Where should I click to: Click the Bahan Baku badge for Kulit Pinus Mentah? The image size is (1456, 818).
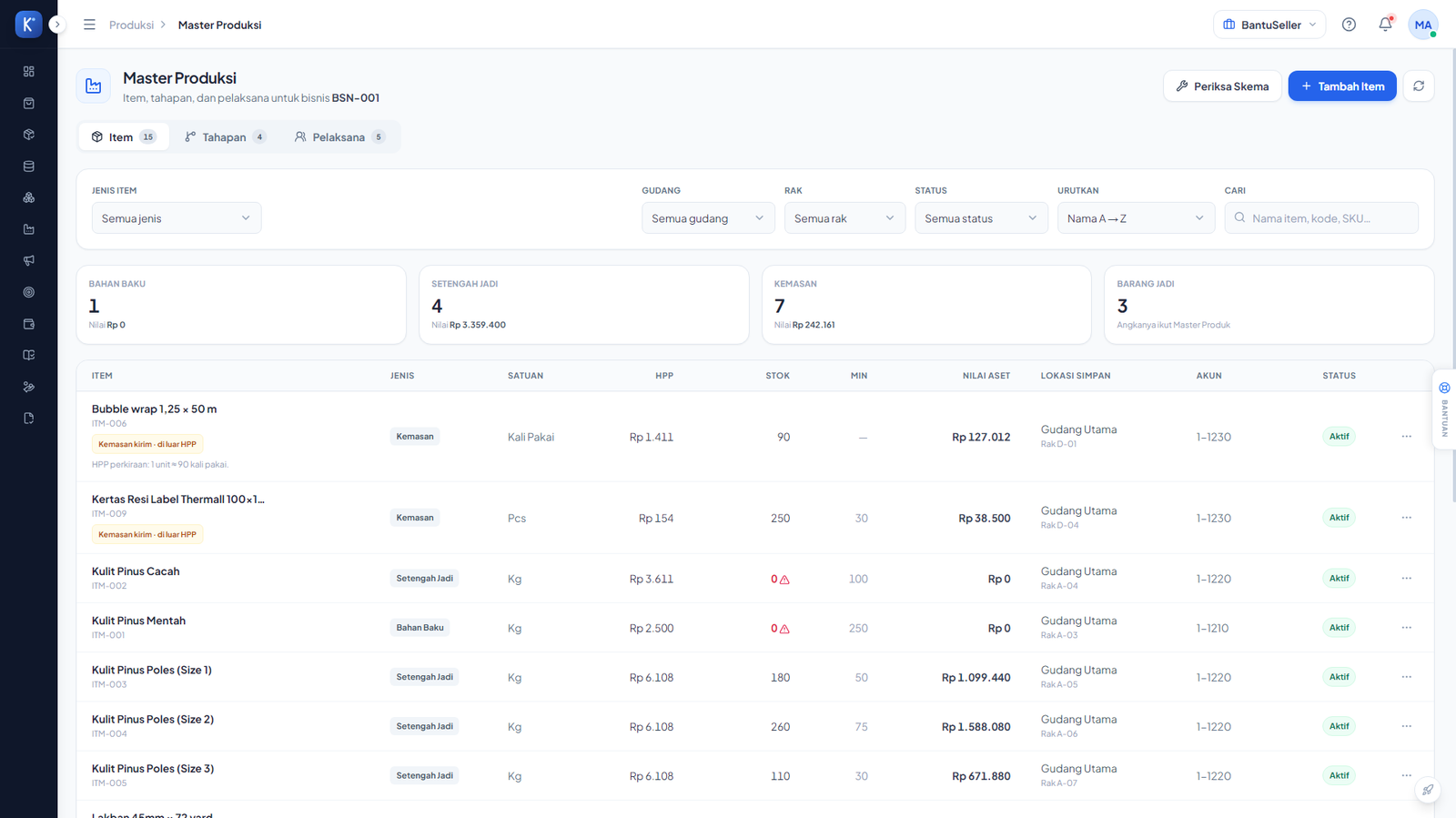tap(420, 628)
